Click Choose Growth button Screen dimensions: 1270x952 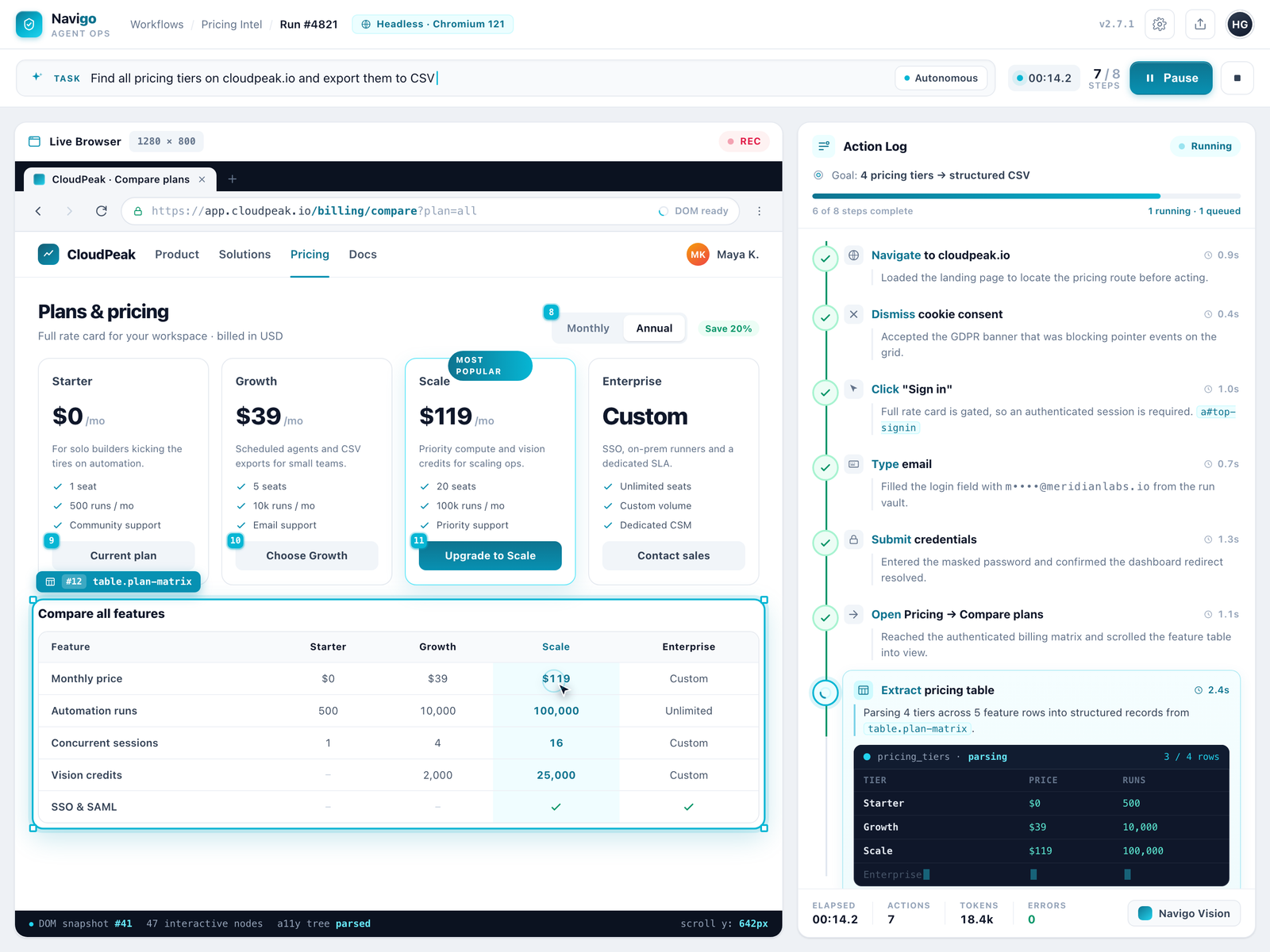pos(306,555)
